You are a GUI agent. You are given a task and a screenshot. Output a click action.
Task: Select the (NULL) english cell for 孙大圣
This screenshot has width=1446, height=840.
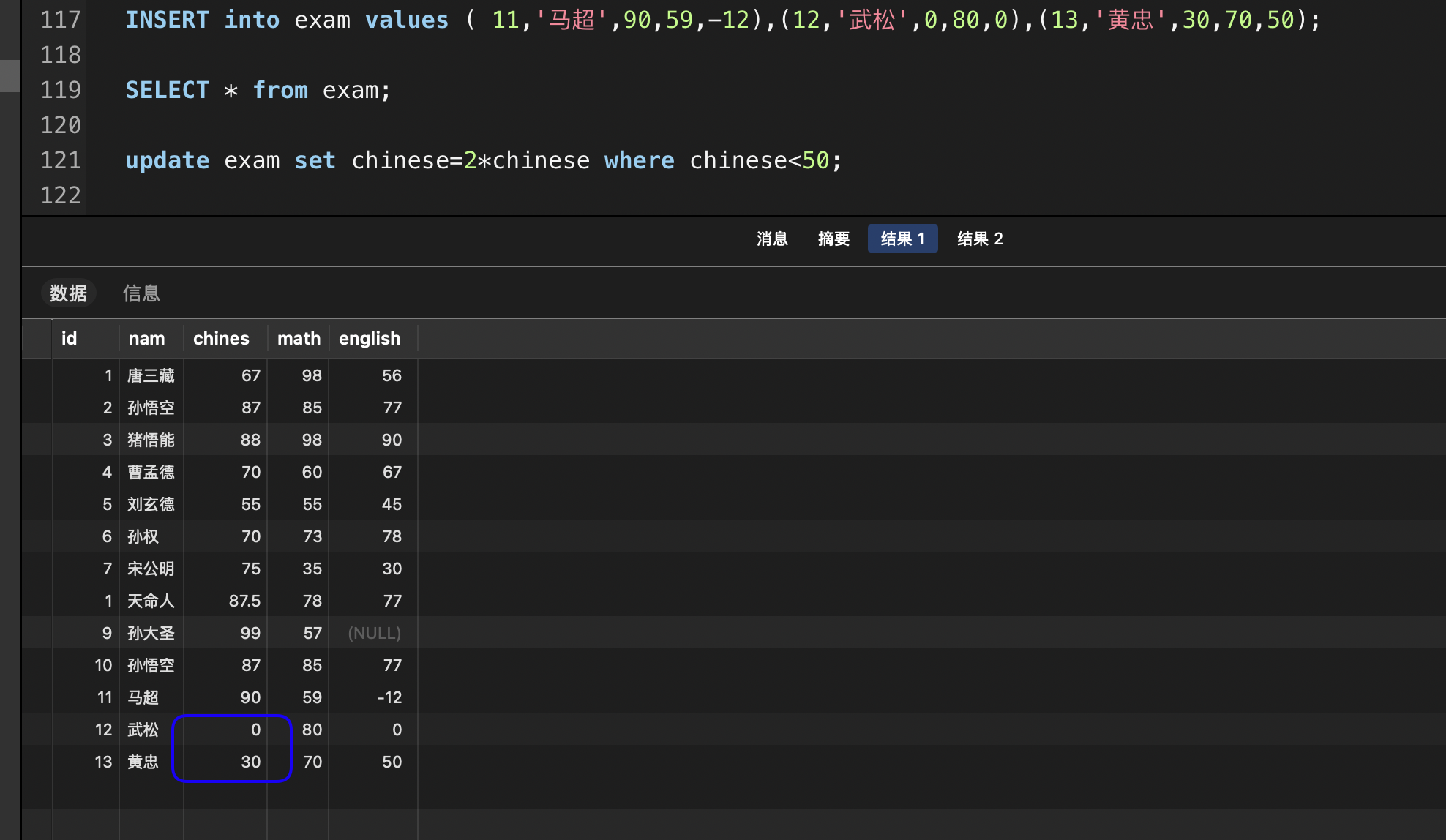click(x=374, y=633)
